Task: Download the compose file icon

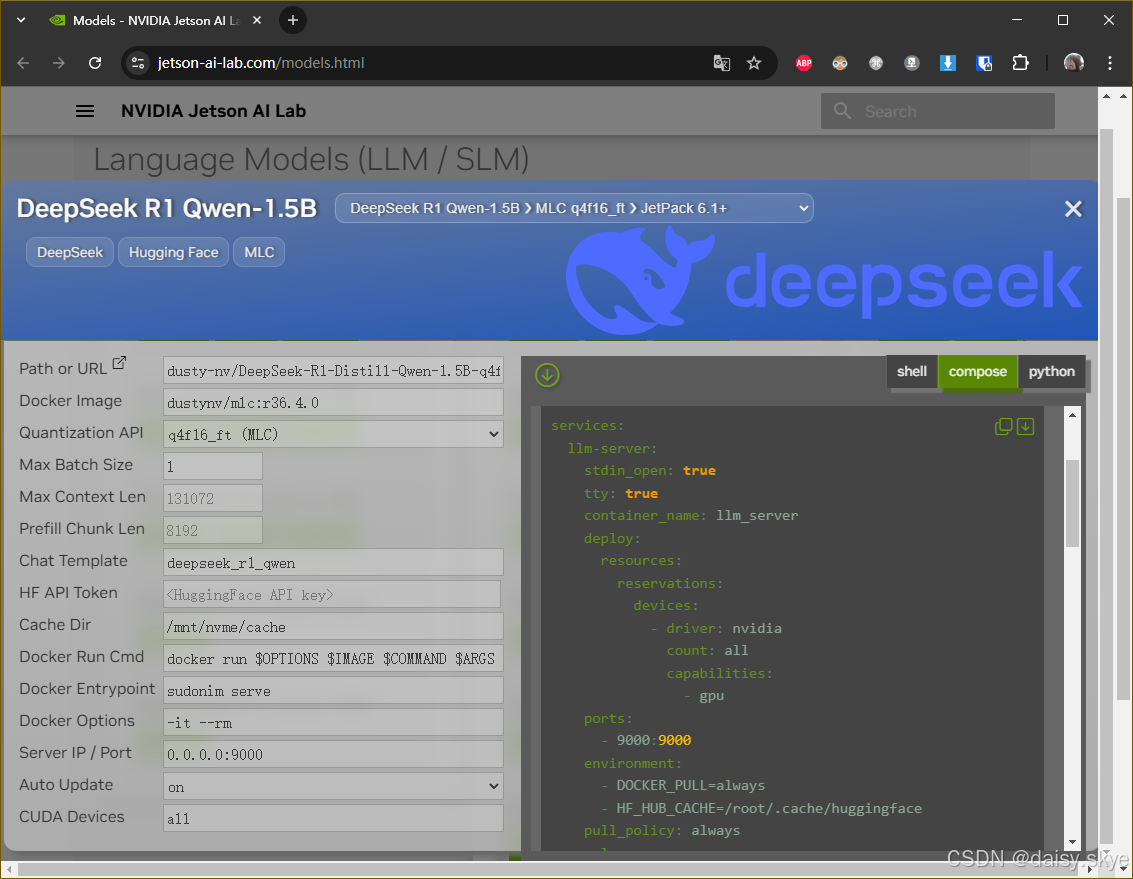Action: point(1025,426)
